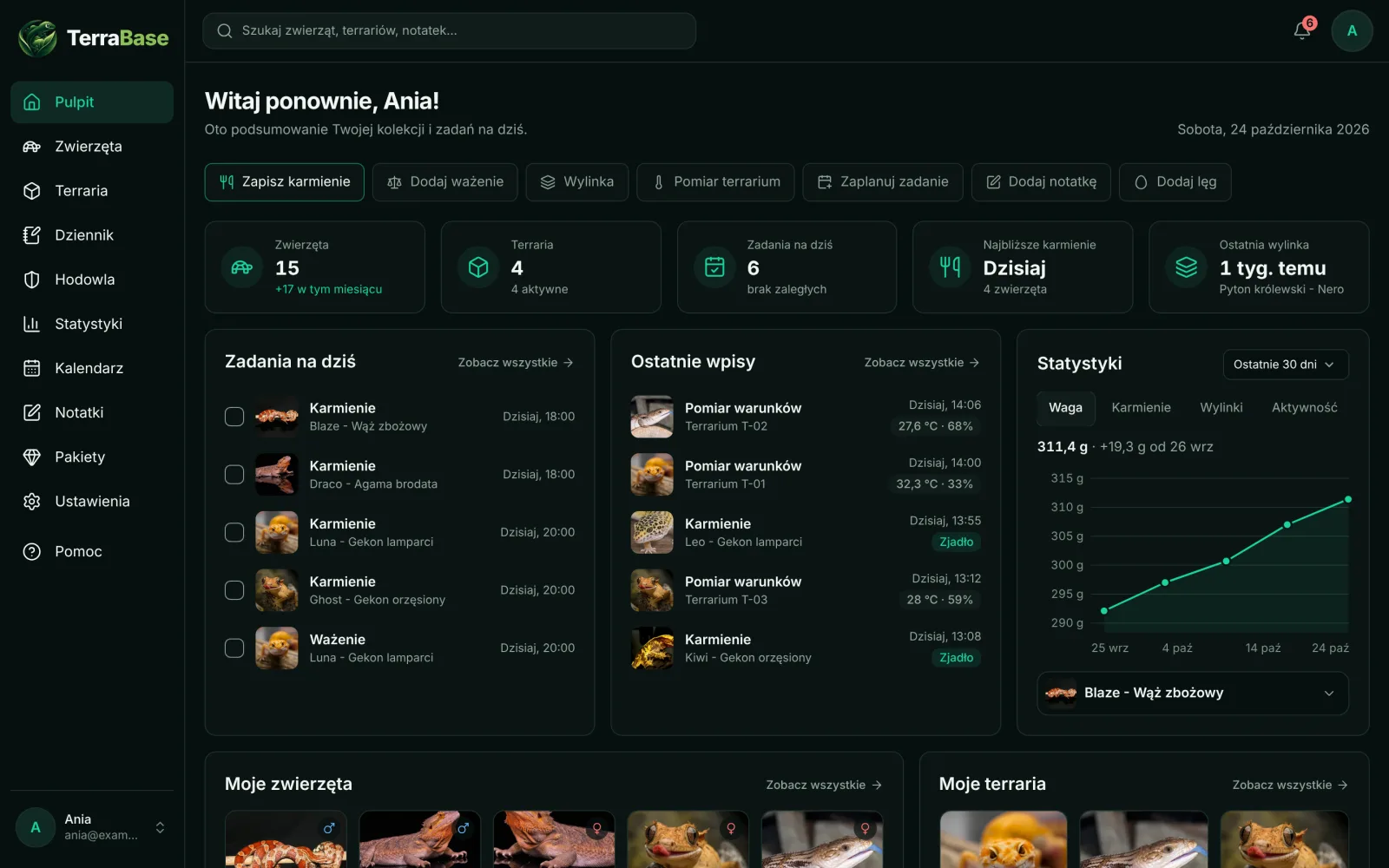This screenshot has width=1389, height=868.
Task: Switch to the Aktywność tab
Action: 1304,408
